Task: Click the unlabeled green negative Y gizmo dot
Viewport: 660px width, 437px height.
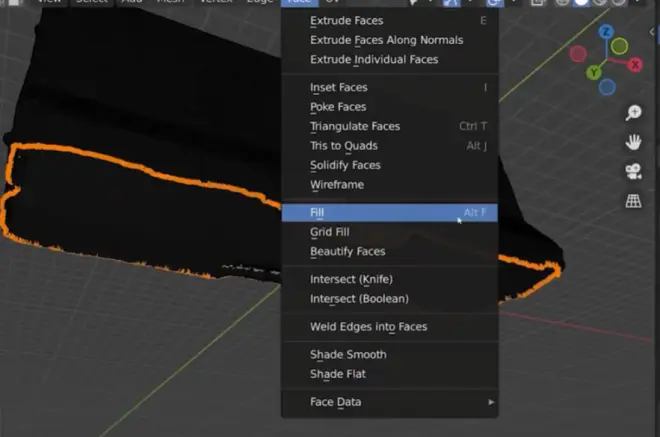Action: click(619, 46)
